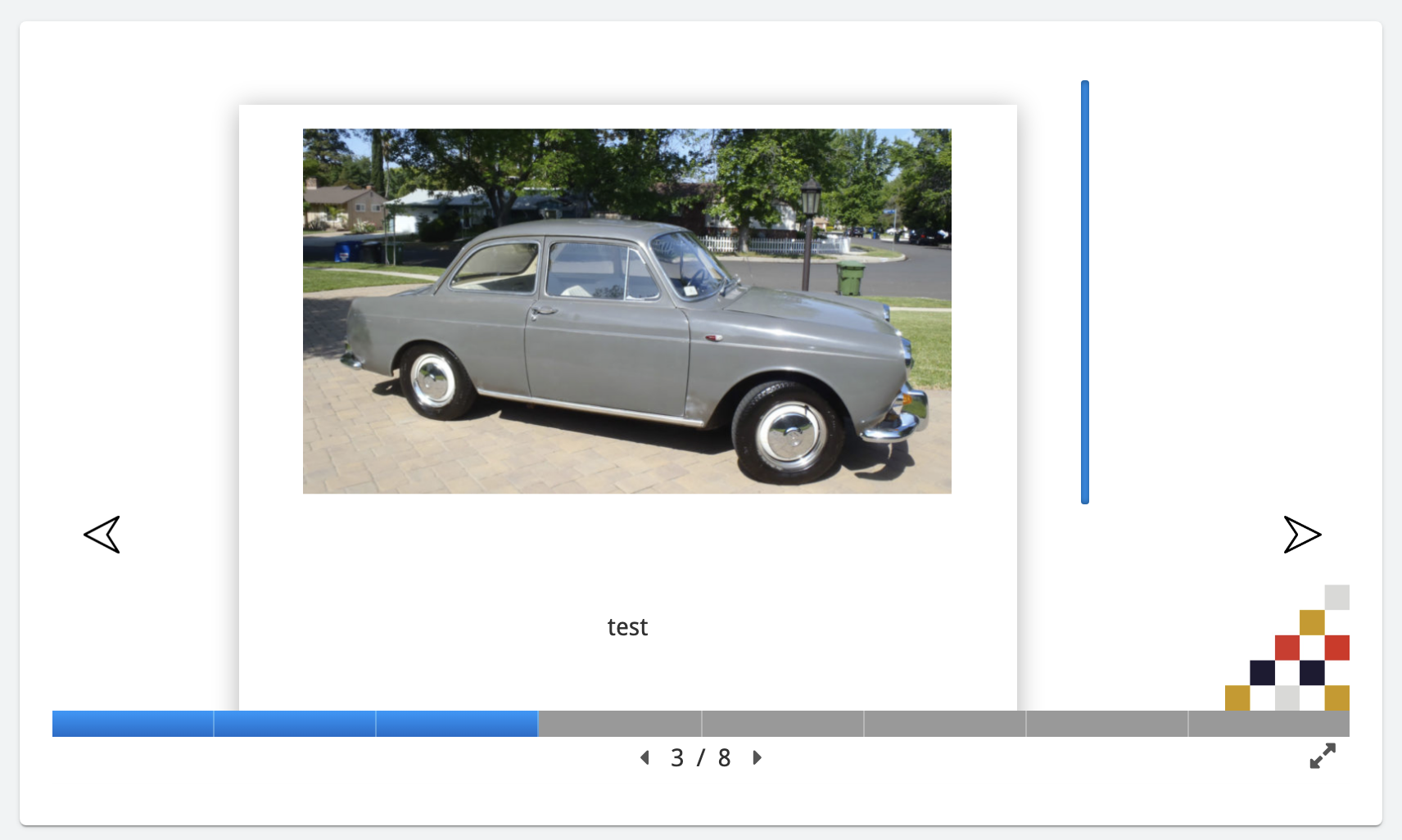Click the "test" caption text
This screenshot has width=1402, height=840.
click(x=627, y=627)
